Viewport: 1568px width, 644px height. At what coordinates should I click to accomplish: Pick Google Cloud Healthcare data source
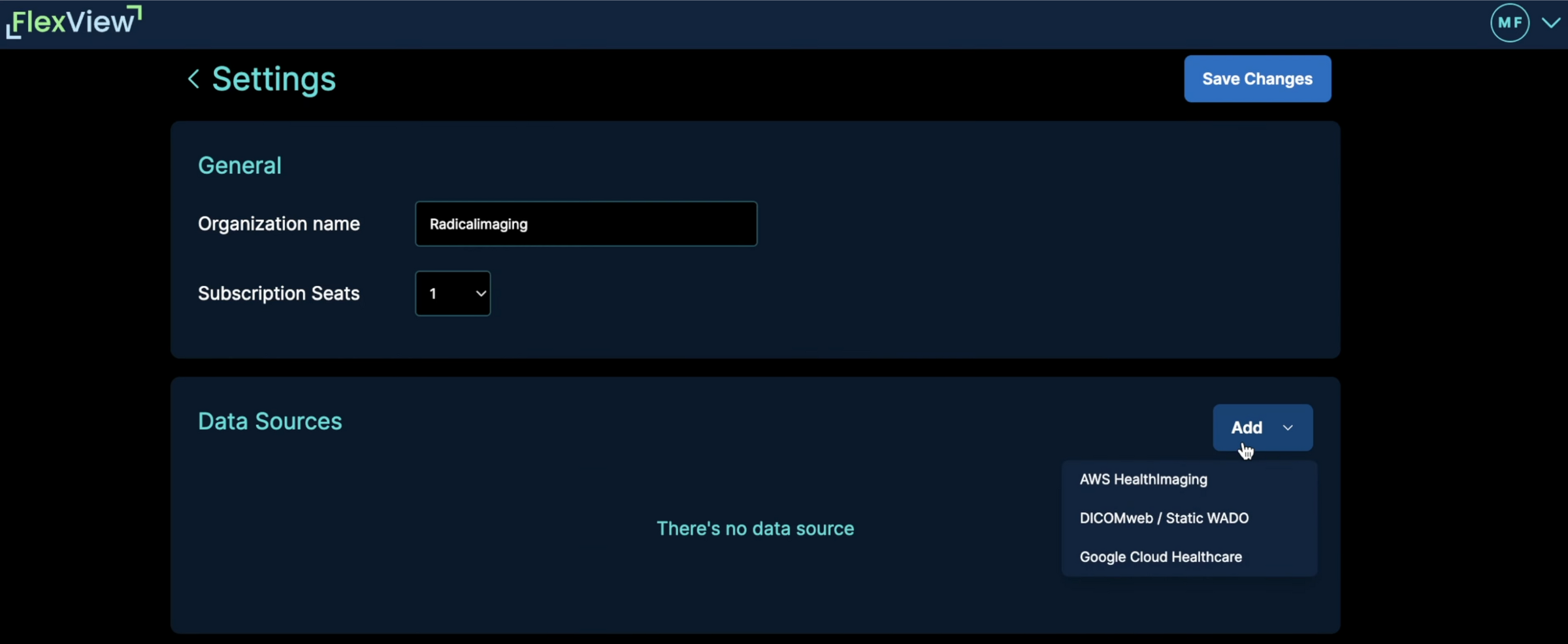(x=1160, y=557)
